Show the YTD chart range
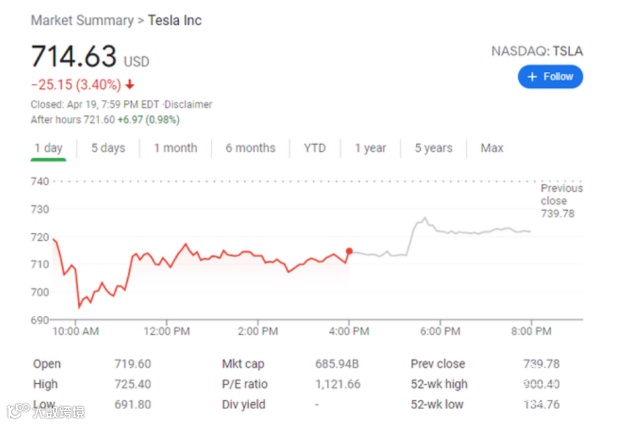The height and width of the screenshot is (425, 640). coord(315,148)
